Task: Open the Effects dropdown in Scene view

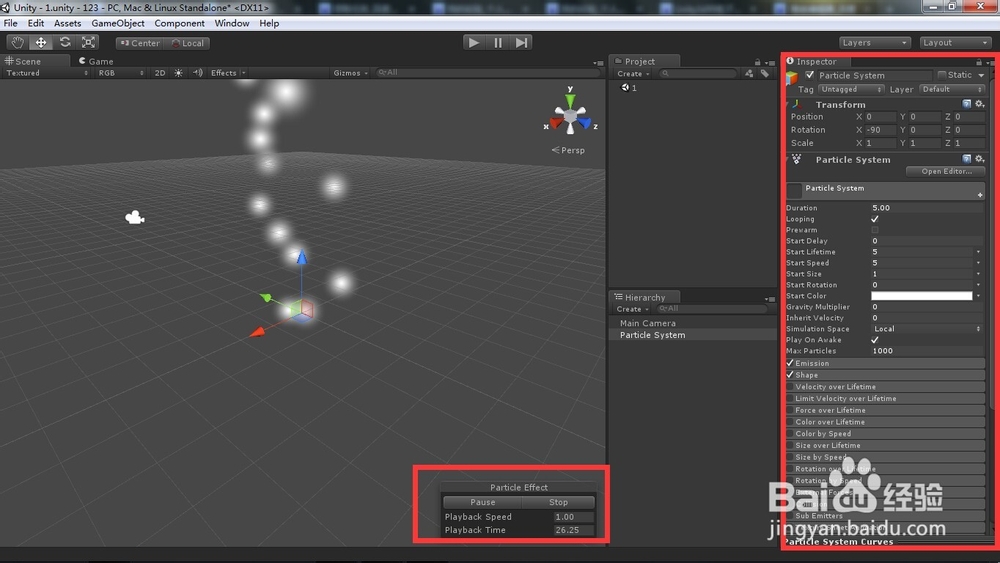Action: coord(228,73)
